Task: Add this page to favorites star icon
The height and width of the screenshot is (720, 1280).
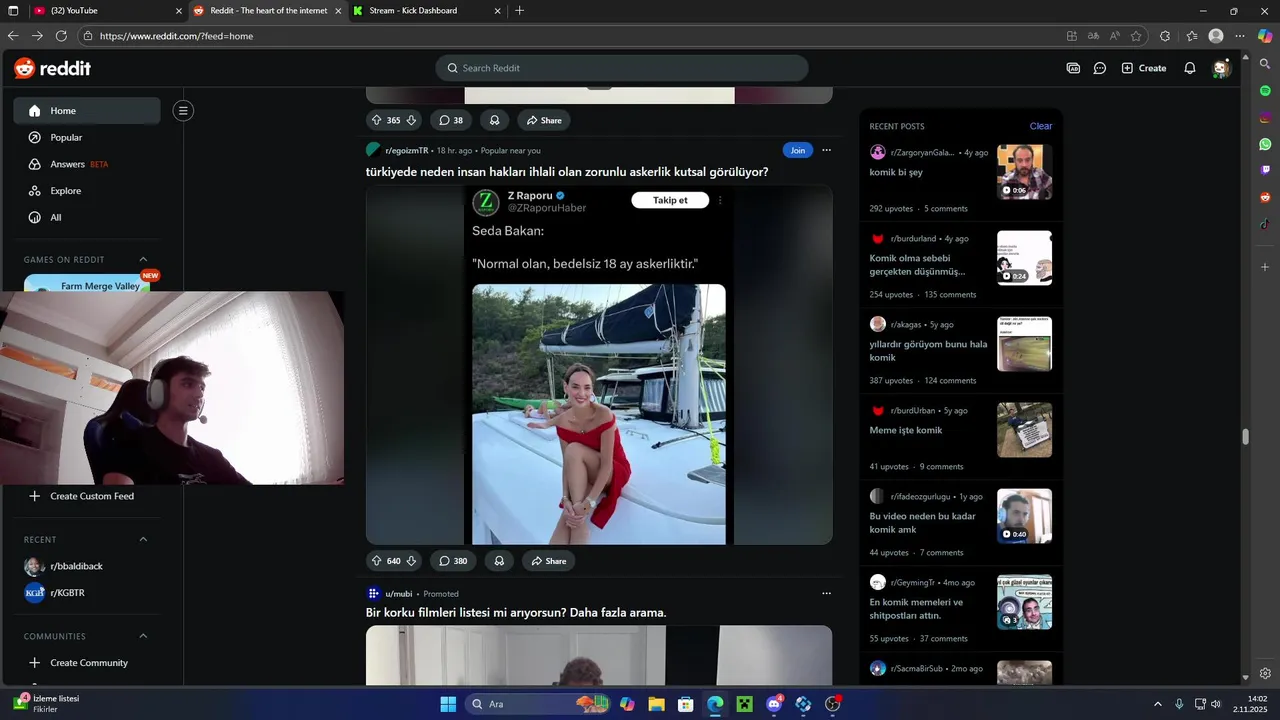Action: click(1136, 36)
